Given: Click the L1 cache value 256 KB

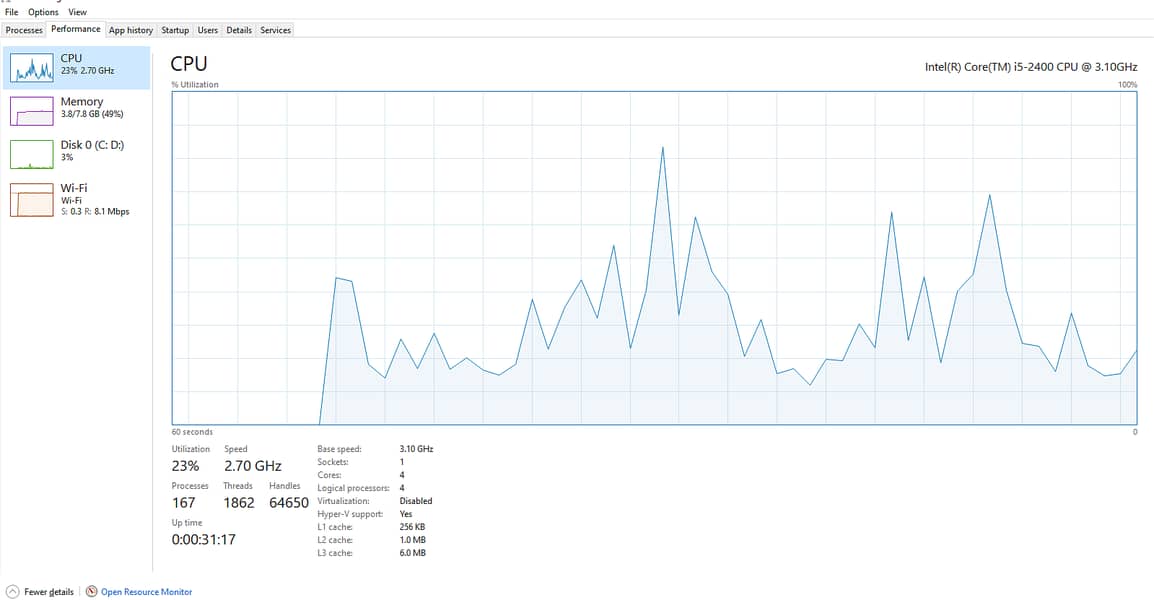Looking at the screenshot, I should [x=412, y=527].
